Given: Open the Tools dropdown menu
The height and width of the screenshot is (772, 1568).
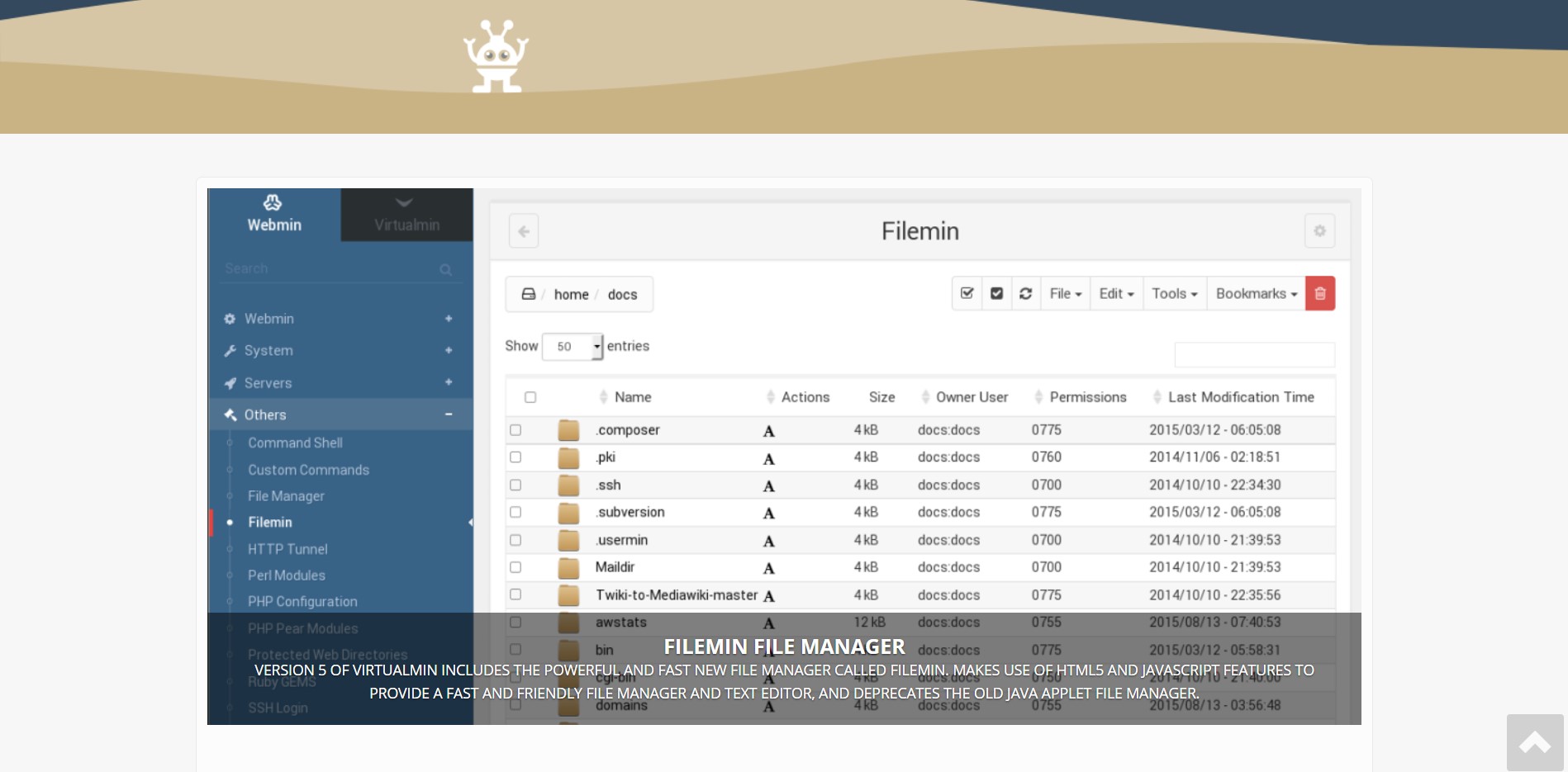Looking at the screenshot, I should tap(1174, 293).
